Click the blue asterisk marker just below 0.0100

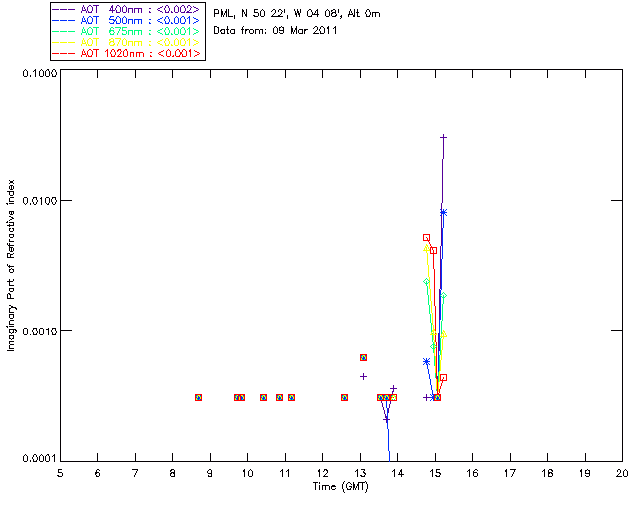444,212
